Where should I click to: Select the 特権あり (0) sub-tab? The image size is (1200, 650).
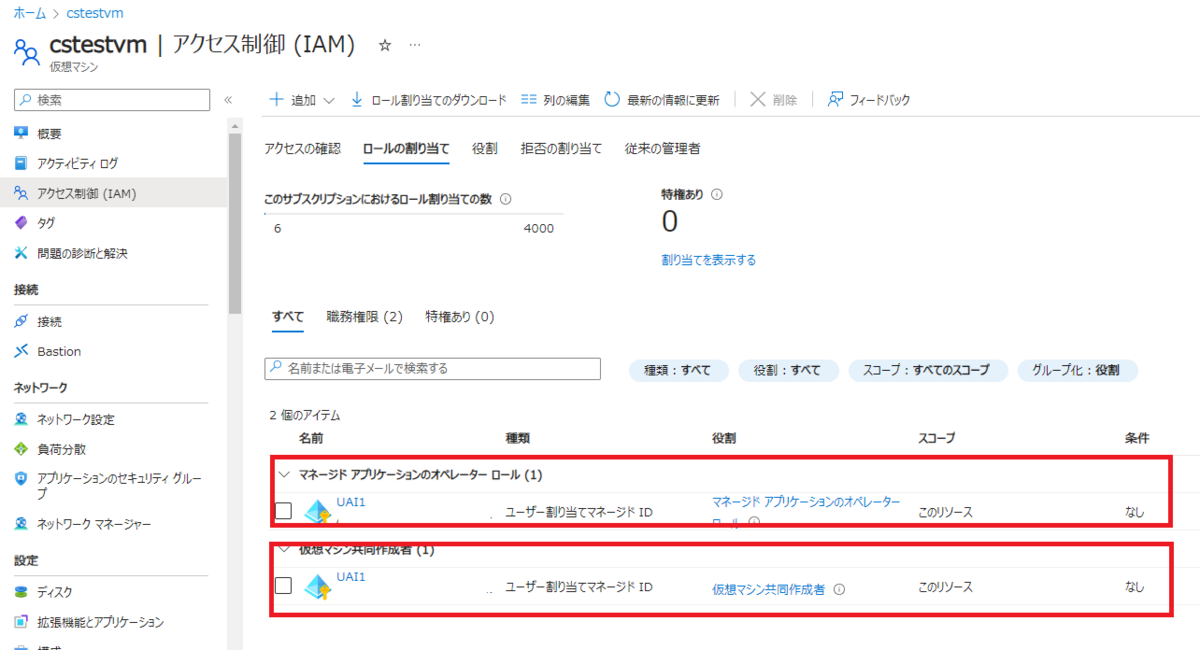[x=460, y=317]
